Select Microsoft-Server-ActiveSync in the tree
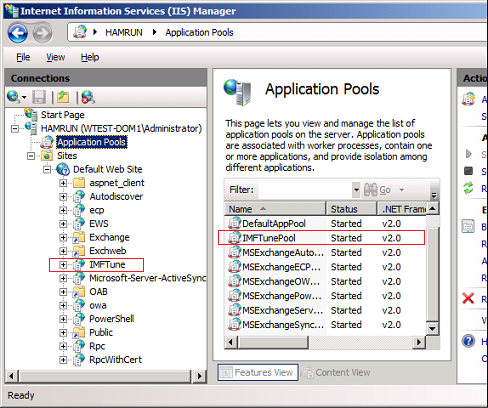Viewport: 488px width, 408px height. click(x=147, y=278)
